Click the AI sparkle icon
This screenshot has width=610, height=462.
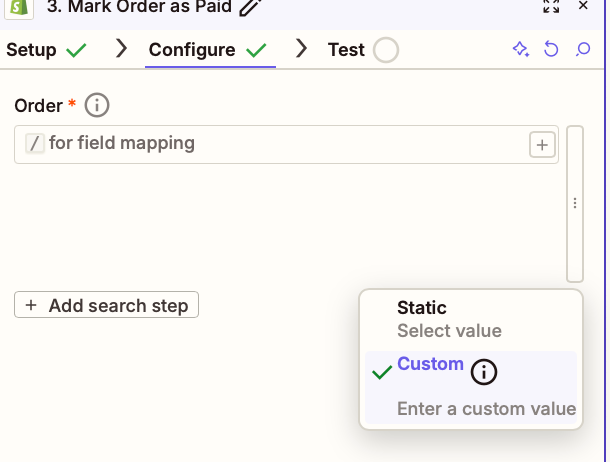click(x=520, y=50)
